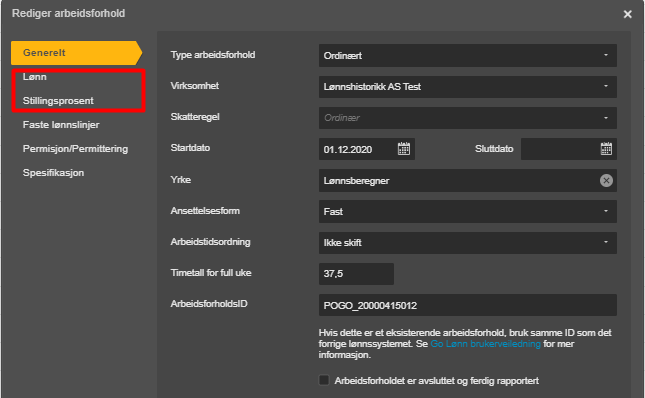Switch to the Lønn tab
645x398 pixels.
[35, 77]
